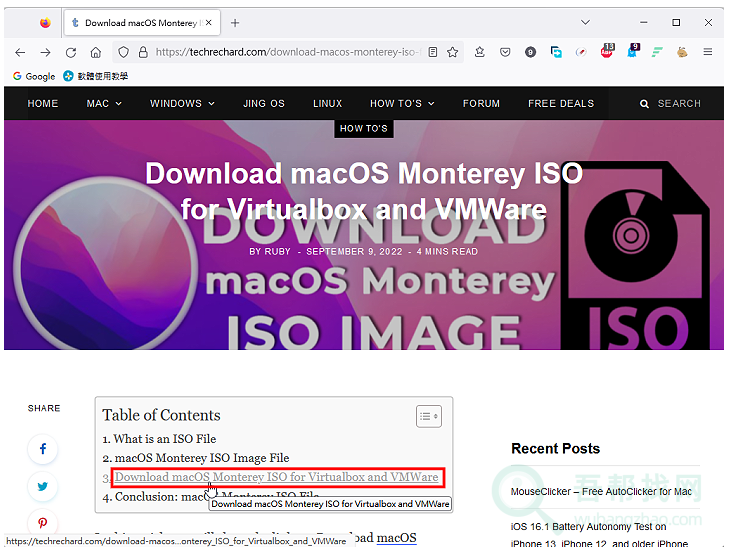Close the Download macOS Monterey tab
Viewport: 731px width, 553px height.
point(209,22)
